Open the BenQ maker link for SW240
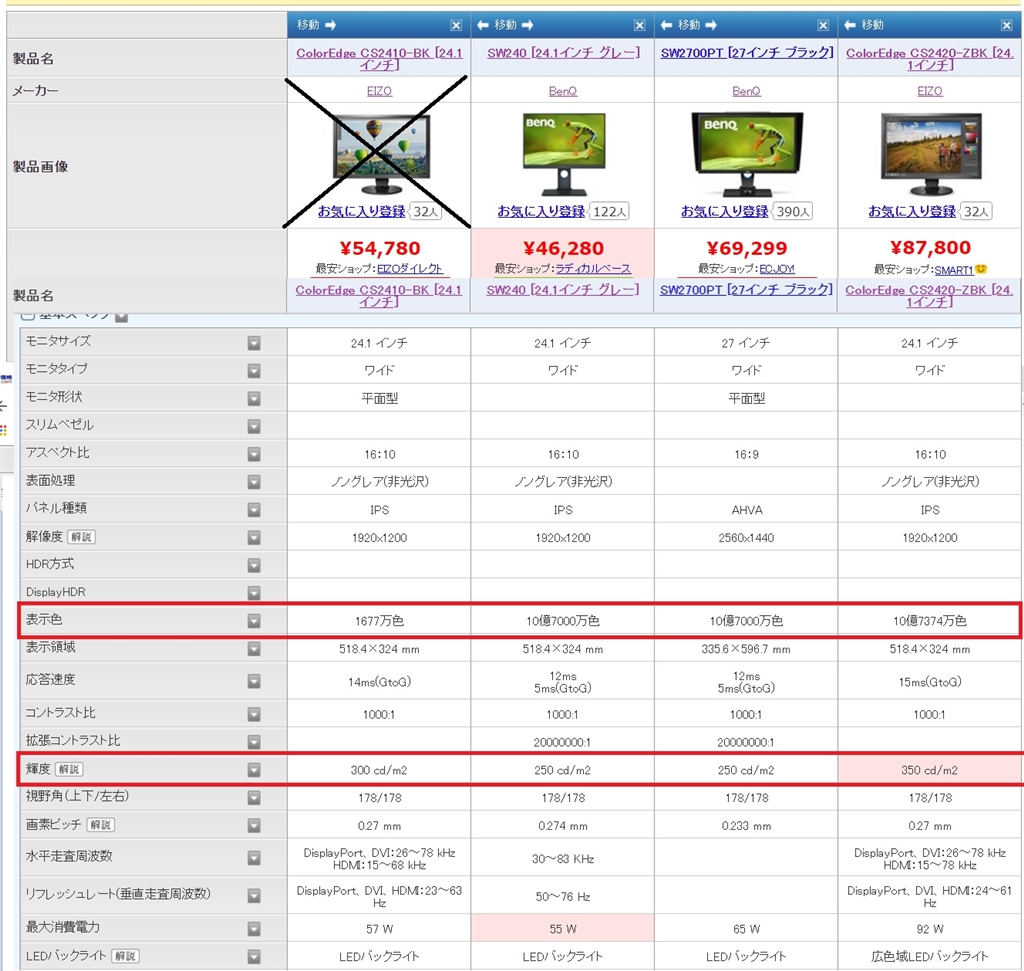The height and width of the screenshot is (971, 1024). pyautogui.click(x=563, y=91)
